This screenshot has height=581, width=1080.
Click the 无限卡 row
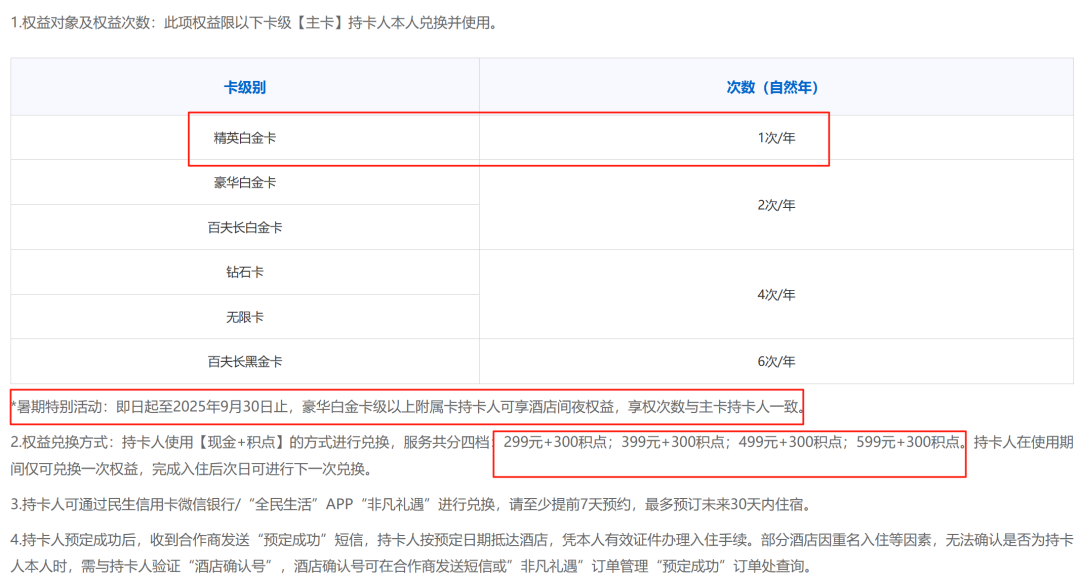tap(245, 317)
